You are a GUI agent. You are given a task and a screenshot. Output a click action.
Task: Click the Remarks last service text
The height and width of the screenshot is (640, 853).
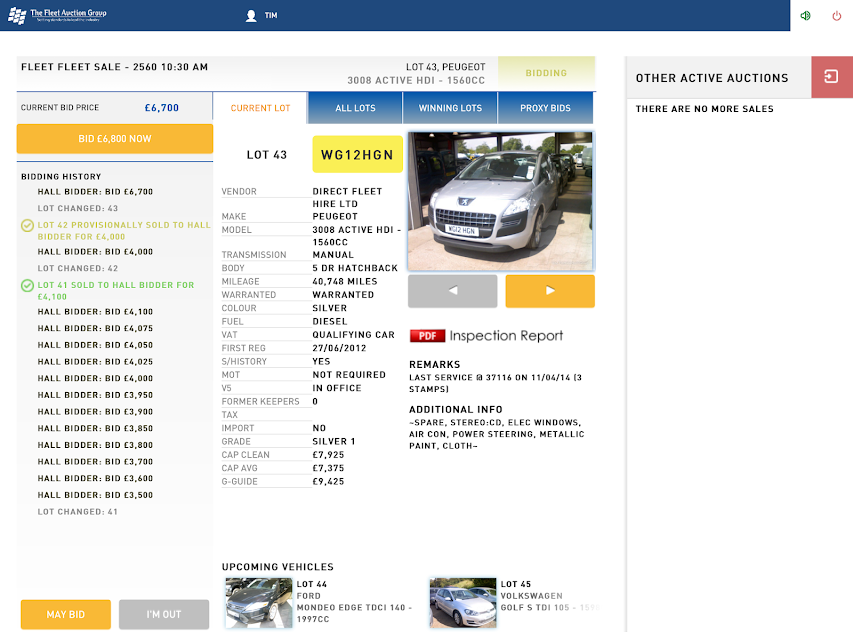point(496,383)
